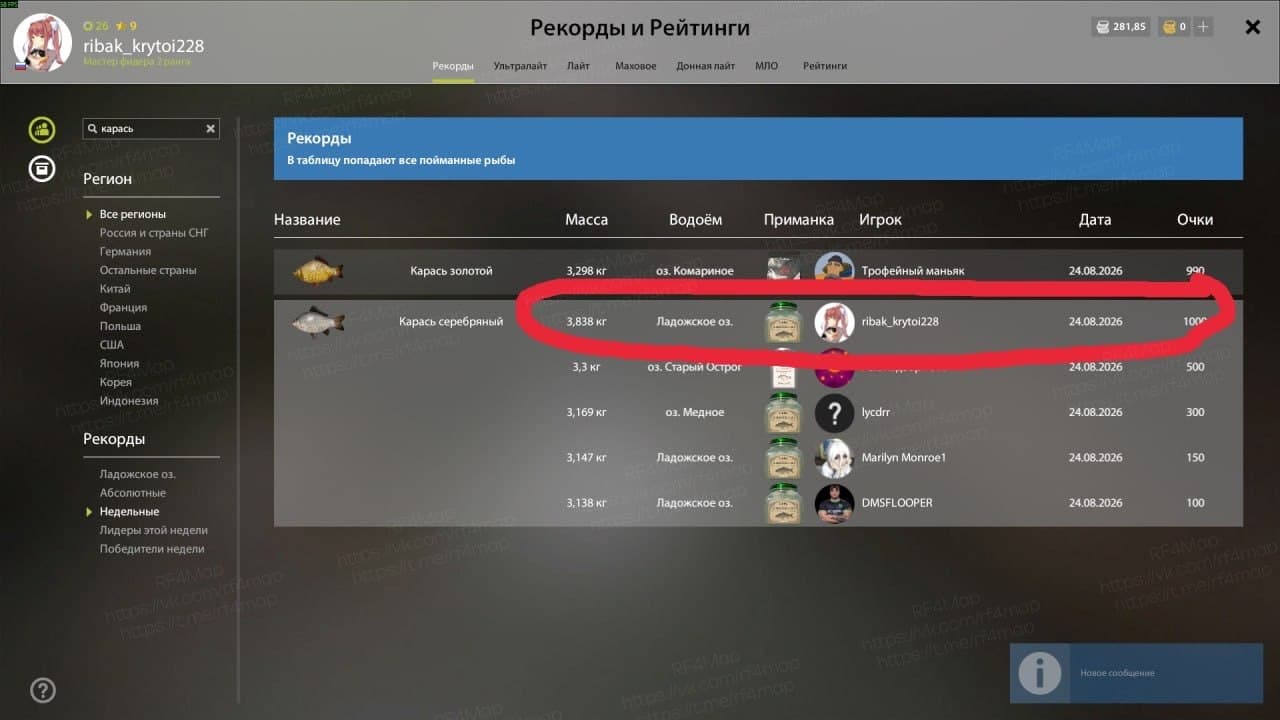Open Marilyn Monroe1's avatar

click(x=834, y=458)
